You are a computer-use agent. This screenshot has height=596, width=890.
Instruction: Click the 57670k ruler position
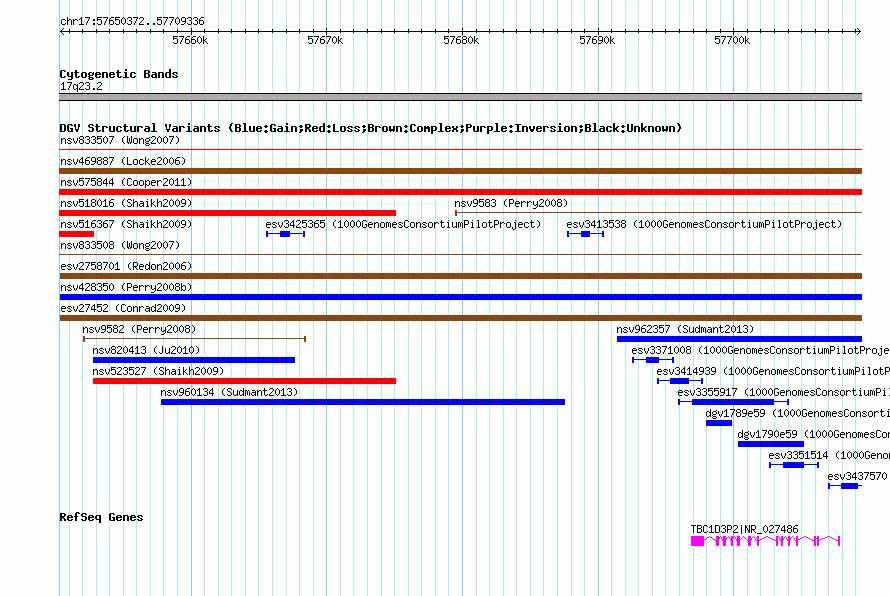325,40
